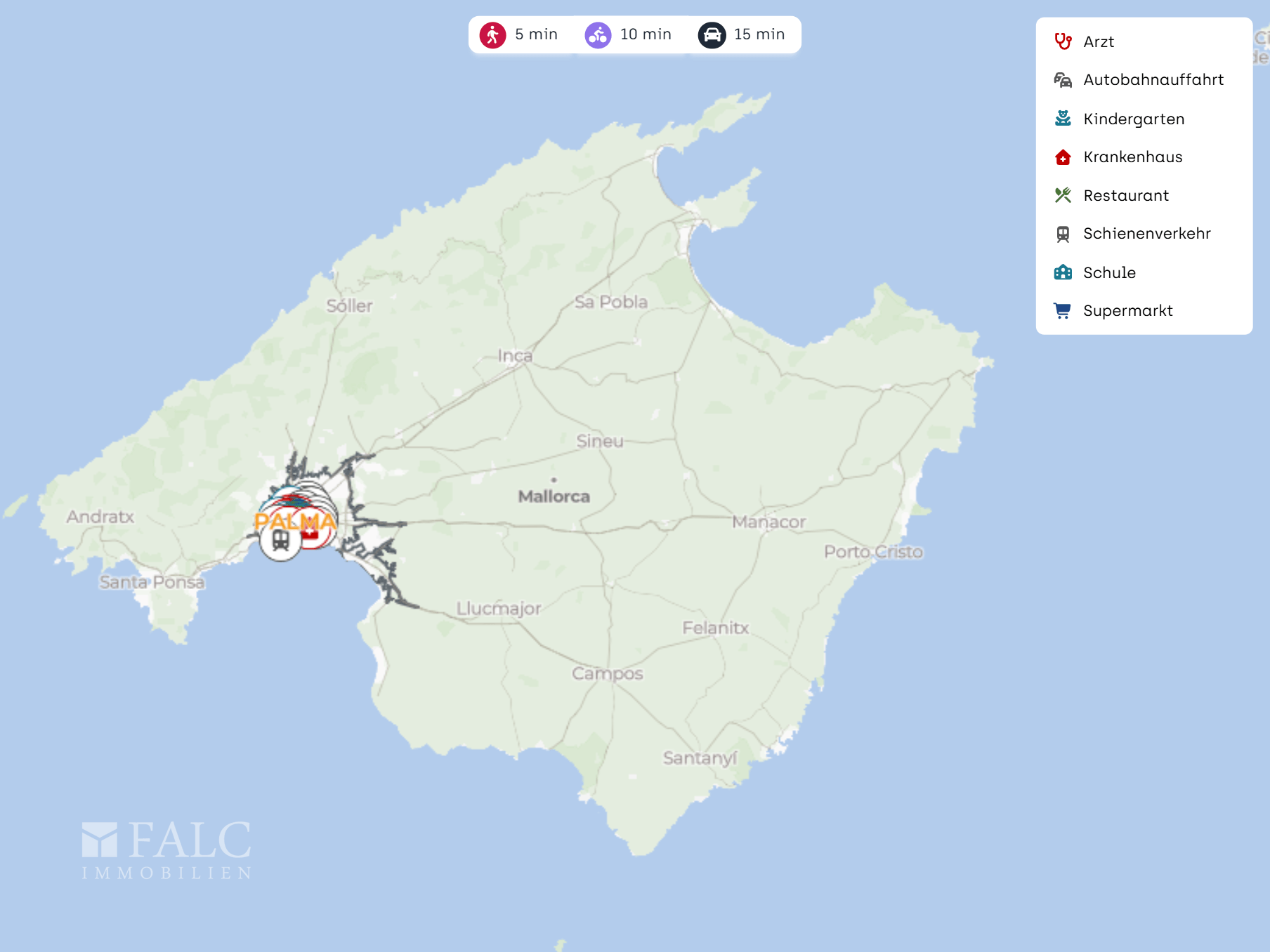Screen dimensions: 1270x952
Task: Click the Autobahnauffahrt cars icon
Action: [1063, 80]
